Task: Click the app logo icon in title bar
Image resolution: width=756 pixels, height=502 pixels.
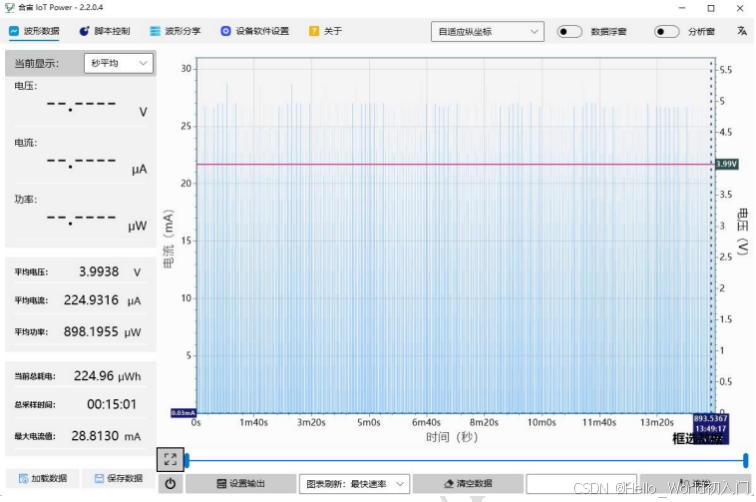Action: 9,7
